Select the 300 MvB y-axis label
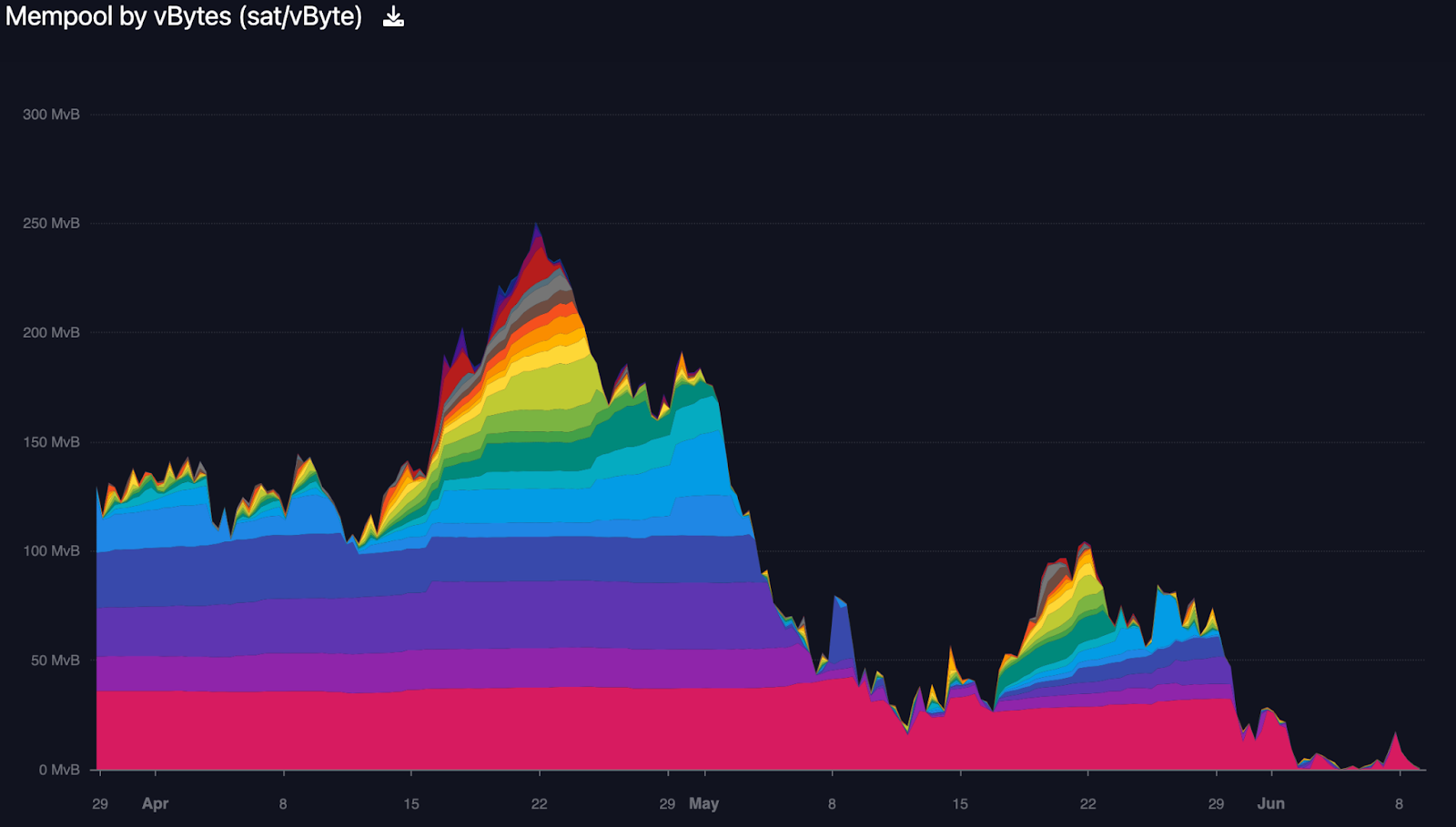 (x=51, y=115)
